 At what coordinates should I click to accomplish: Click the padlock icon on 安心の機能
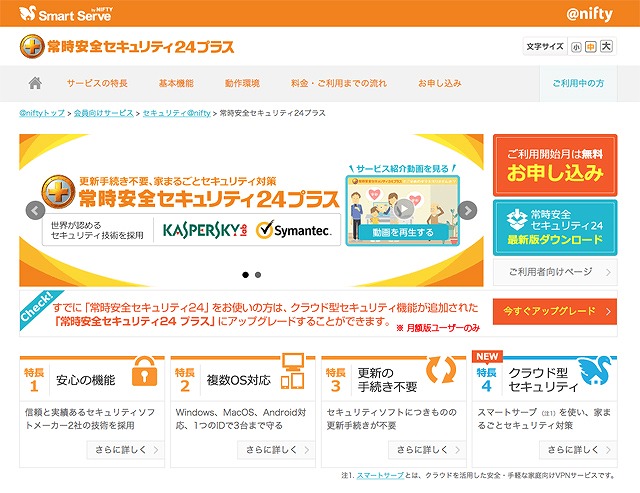144,371
